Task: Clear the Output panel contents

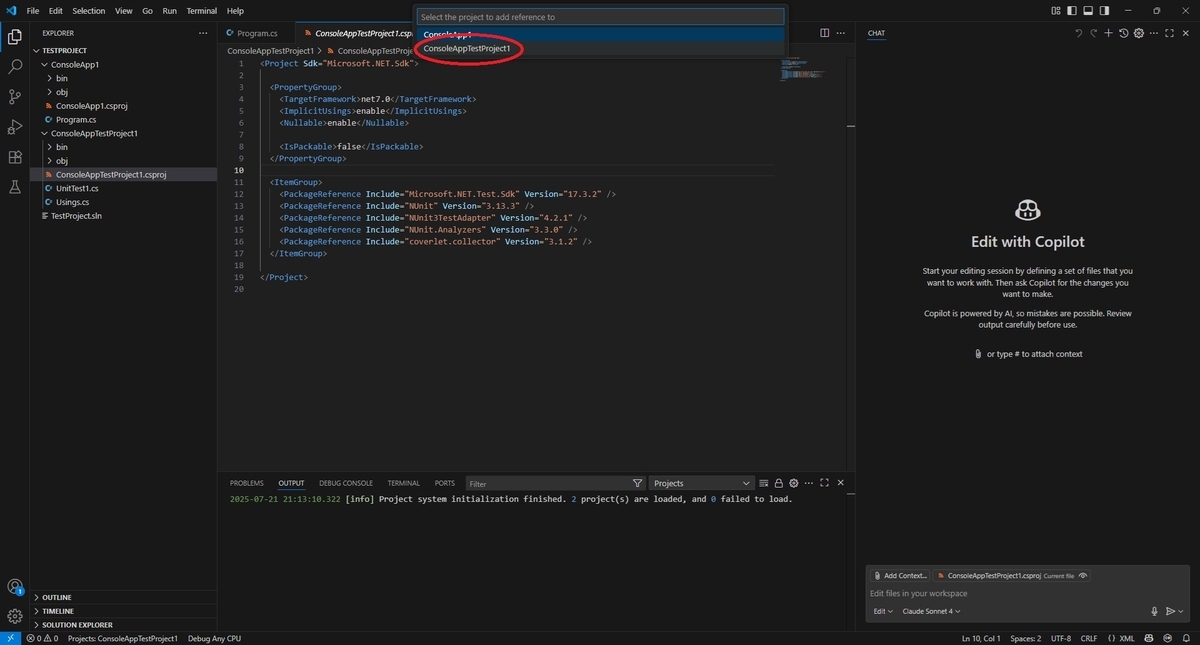Action: pos(764,483)
